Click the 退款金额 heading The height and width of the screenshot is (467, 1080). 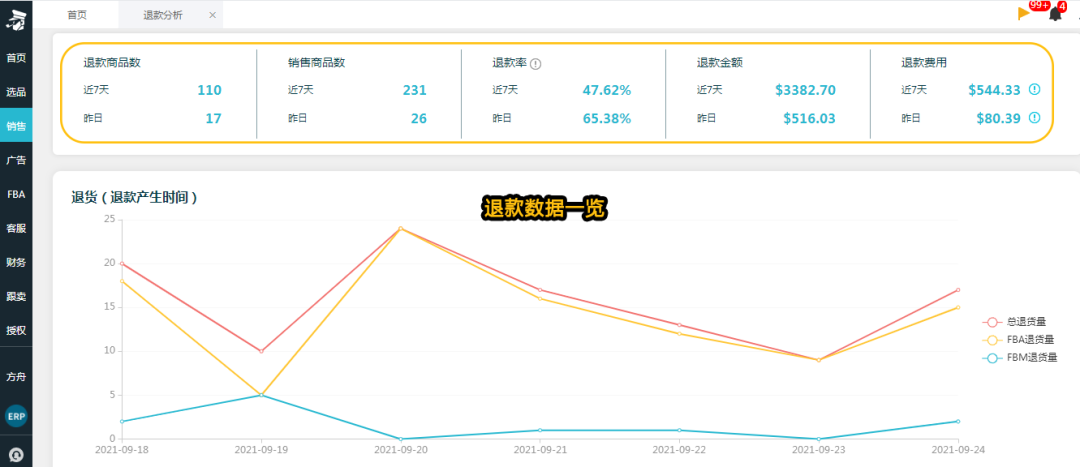(720, 63)
